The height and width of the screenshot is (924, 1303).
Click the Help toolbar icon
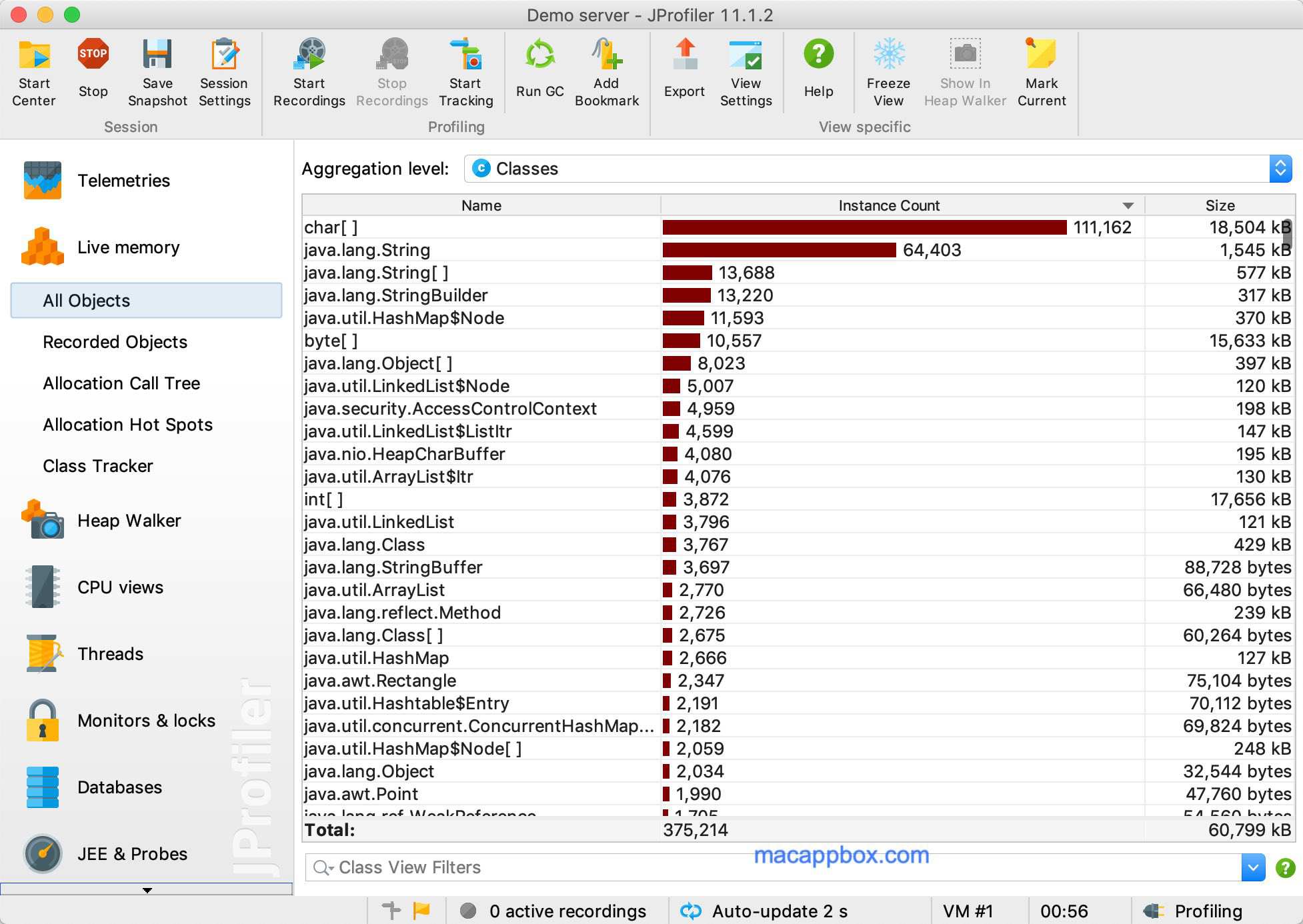click(818, 55)
